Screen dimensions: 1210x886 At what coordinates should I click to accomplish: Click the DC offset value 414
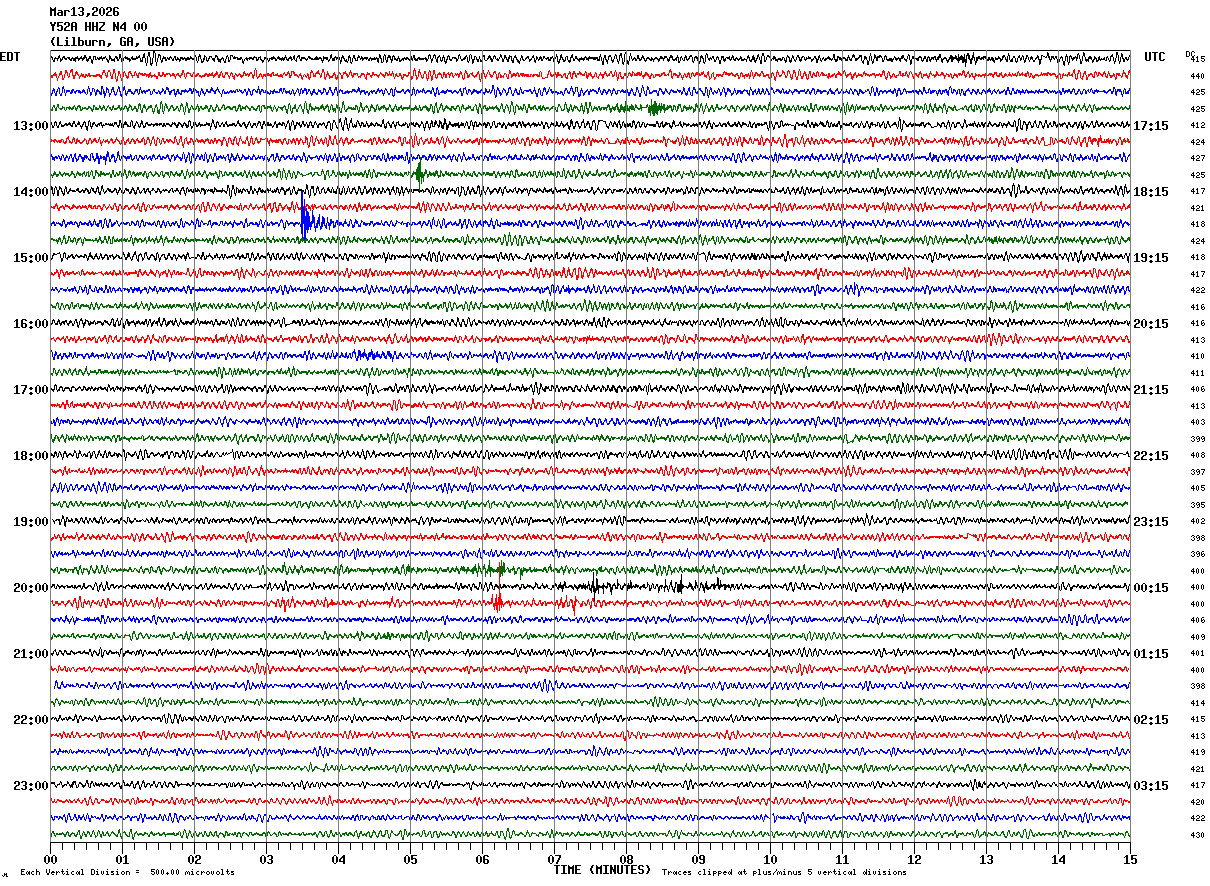1197,703
